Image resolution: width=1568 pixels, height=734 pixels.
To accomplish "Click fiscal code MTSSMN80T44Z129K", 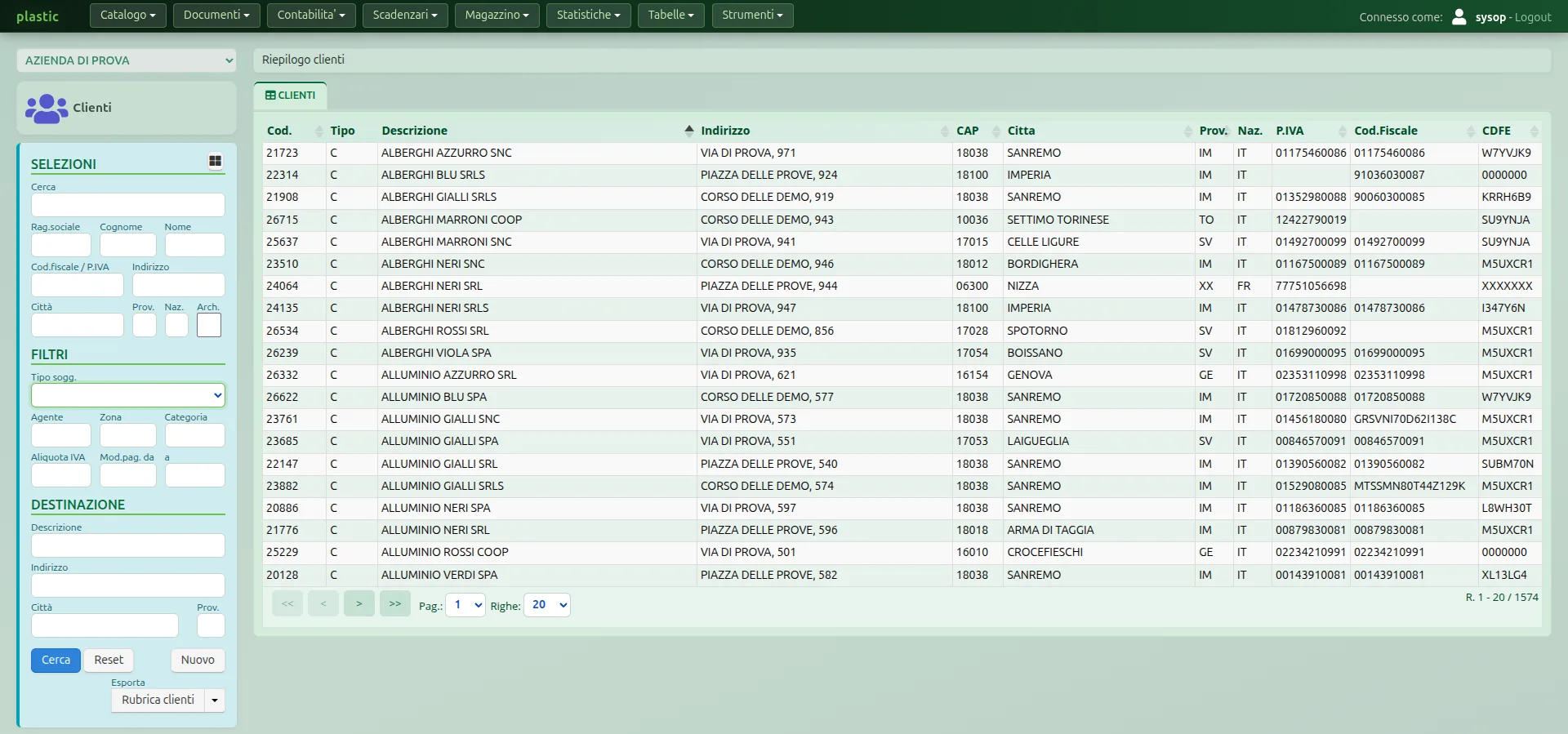I will (x=1410, y=486).
